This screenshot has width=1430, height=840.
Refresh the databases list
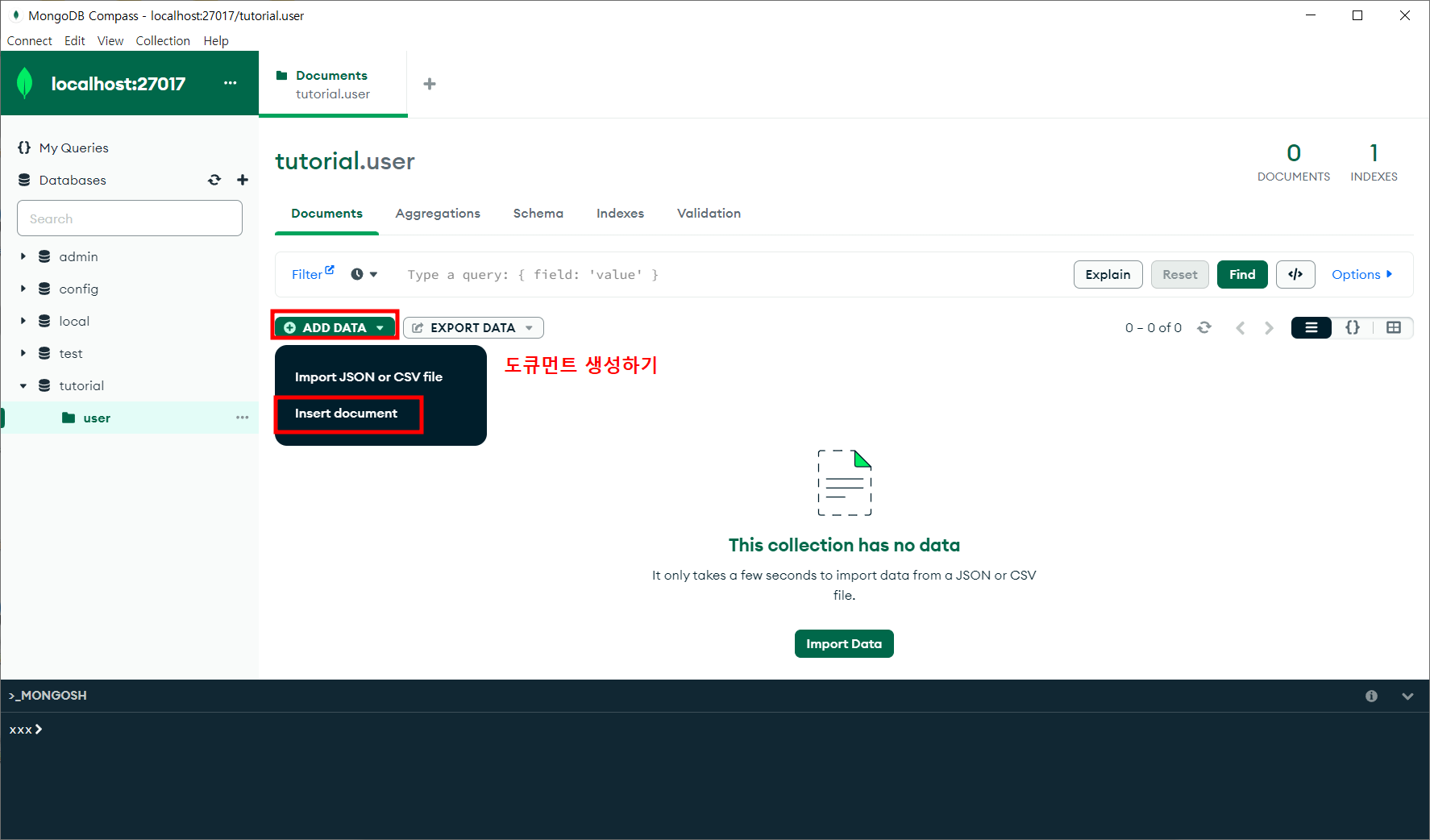pos(214,180)
